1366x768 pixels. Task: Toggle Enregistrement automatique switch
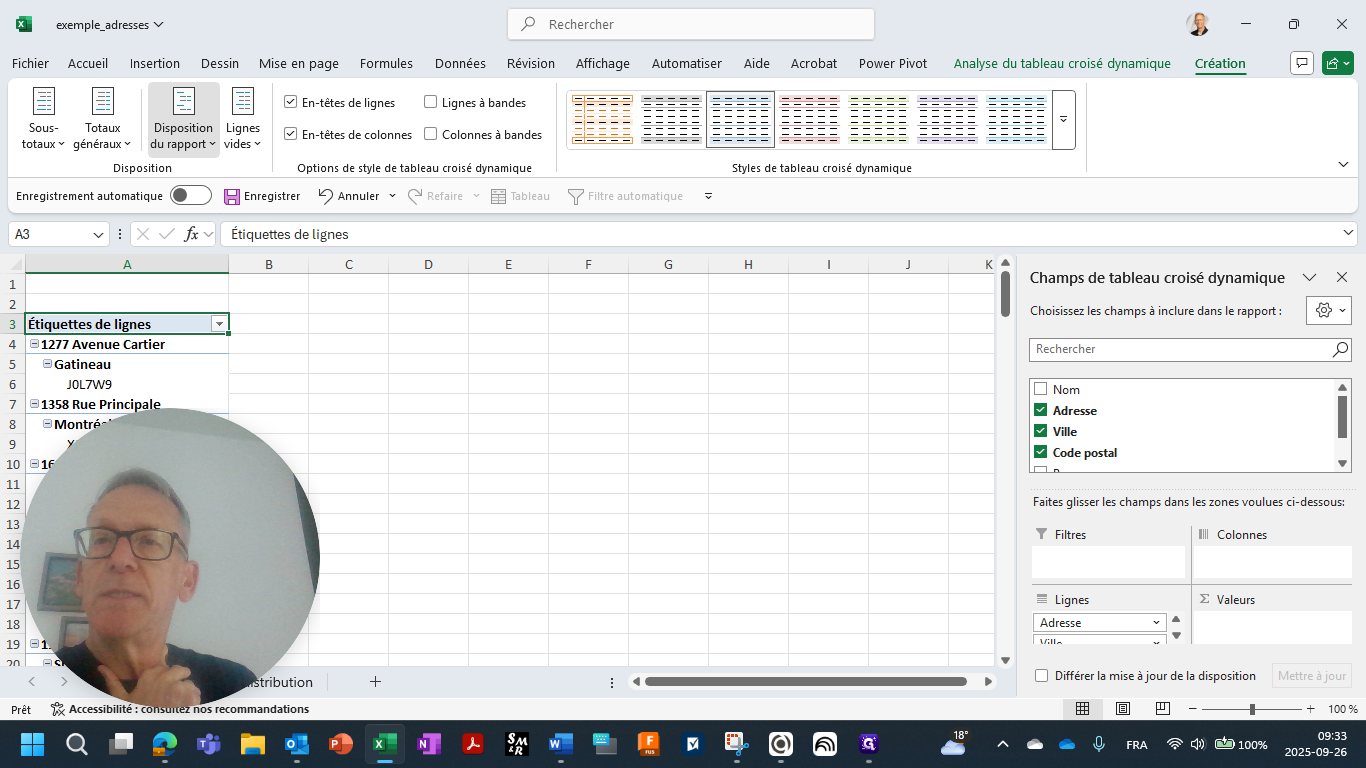(x=190, y=196)
